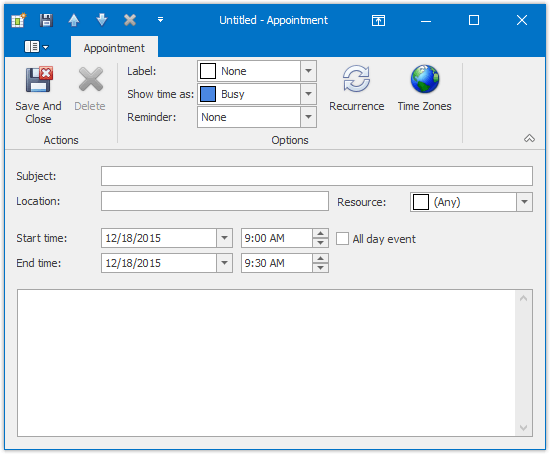The width and height of the screenshot is (550, 454).
Task: Go to next appointment with down arrow
Action: coord(102,20)
